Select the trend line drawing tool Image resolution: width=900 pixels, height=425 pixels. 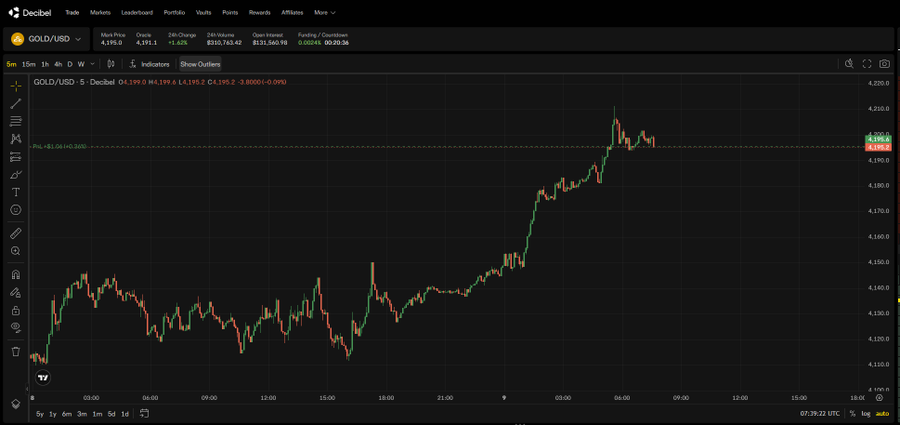15,104
